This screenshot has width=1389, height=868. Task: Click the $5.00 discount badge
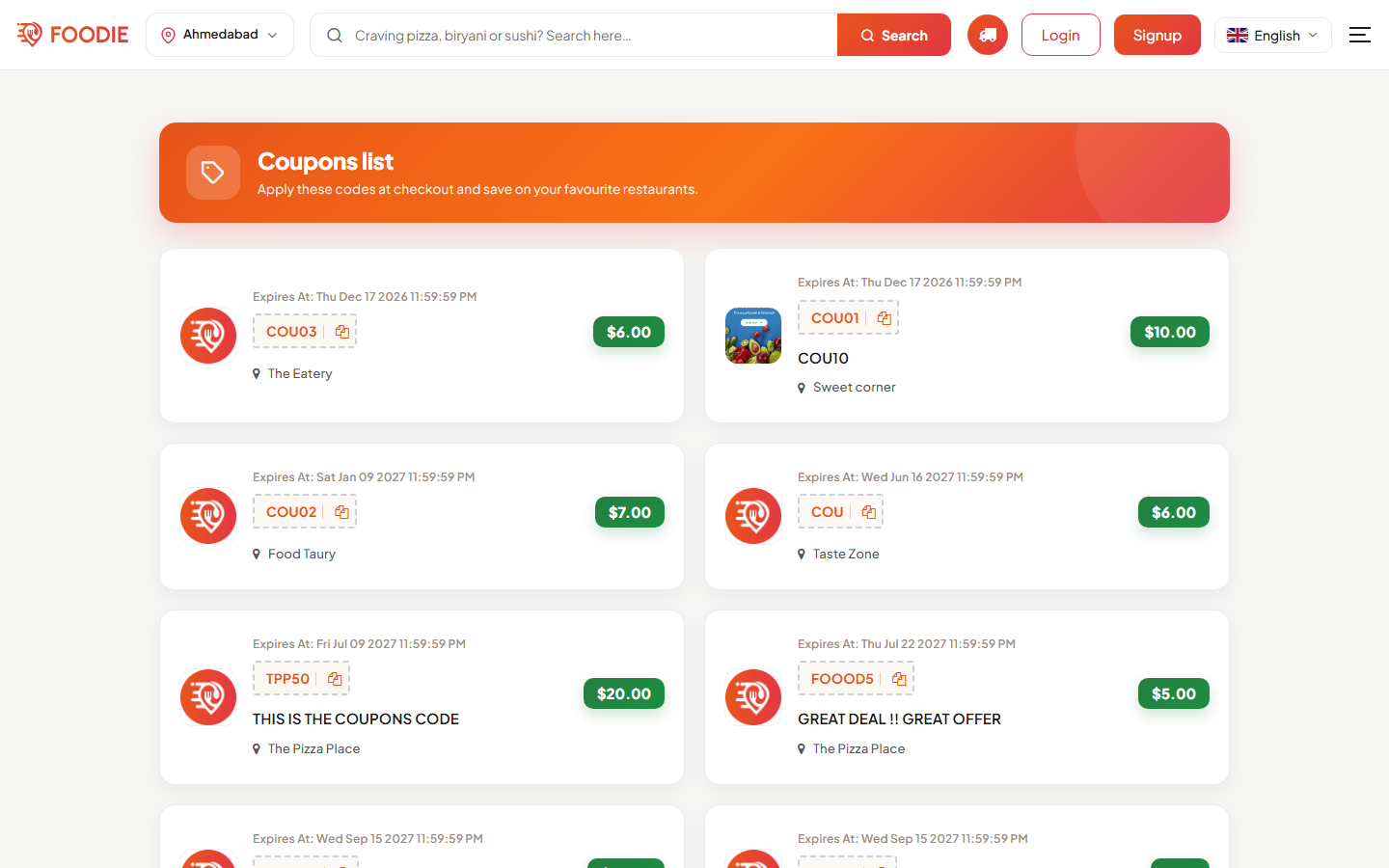coord(1174,693)
